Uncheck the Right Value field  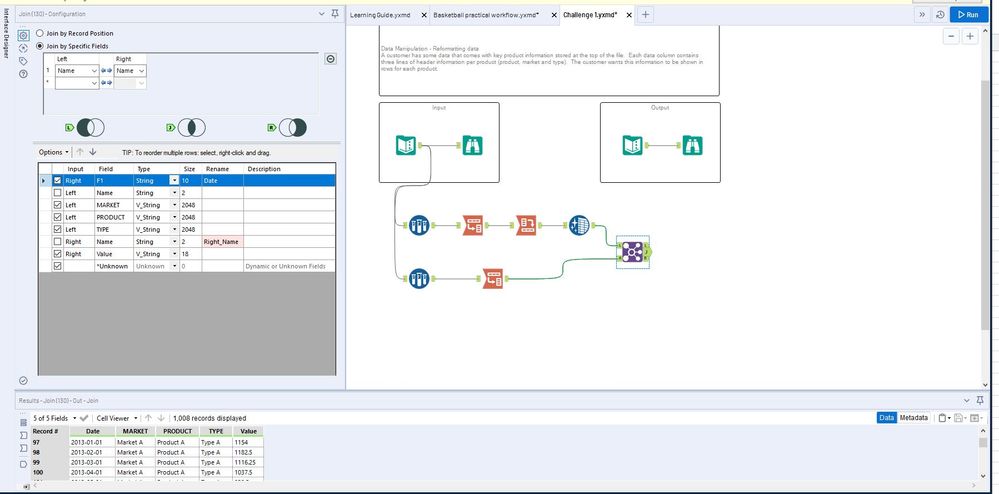pyautogui.click(x=57, y=254)
